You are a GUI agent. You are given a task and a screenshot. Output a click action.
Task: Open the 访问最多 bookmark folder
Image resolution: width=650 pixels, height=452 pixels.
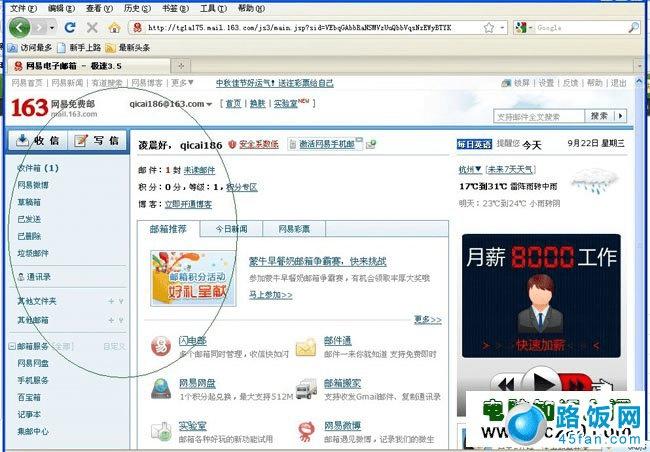click(x=30, y=48)
